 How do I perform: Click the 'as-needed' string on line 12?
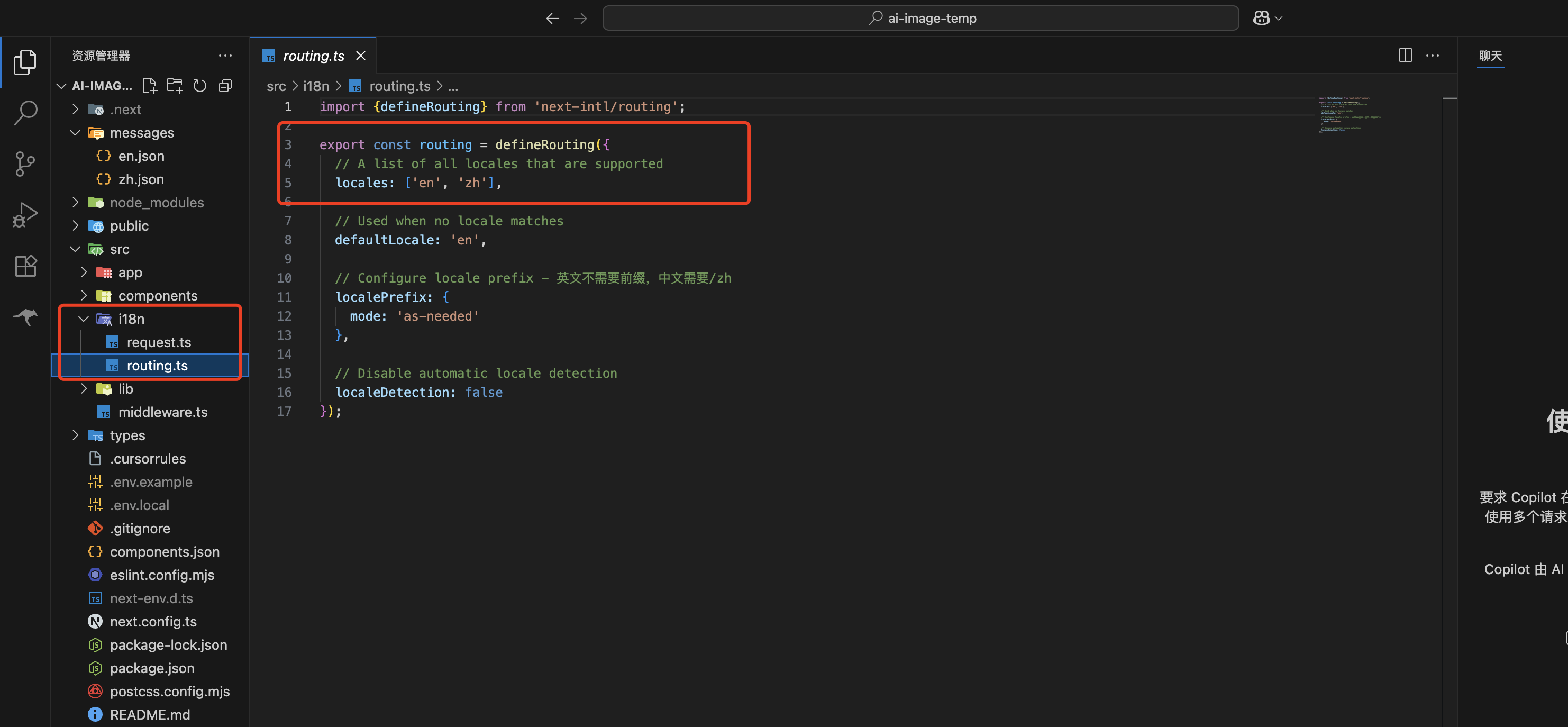(x=437, y=316)
